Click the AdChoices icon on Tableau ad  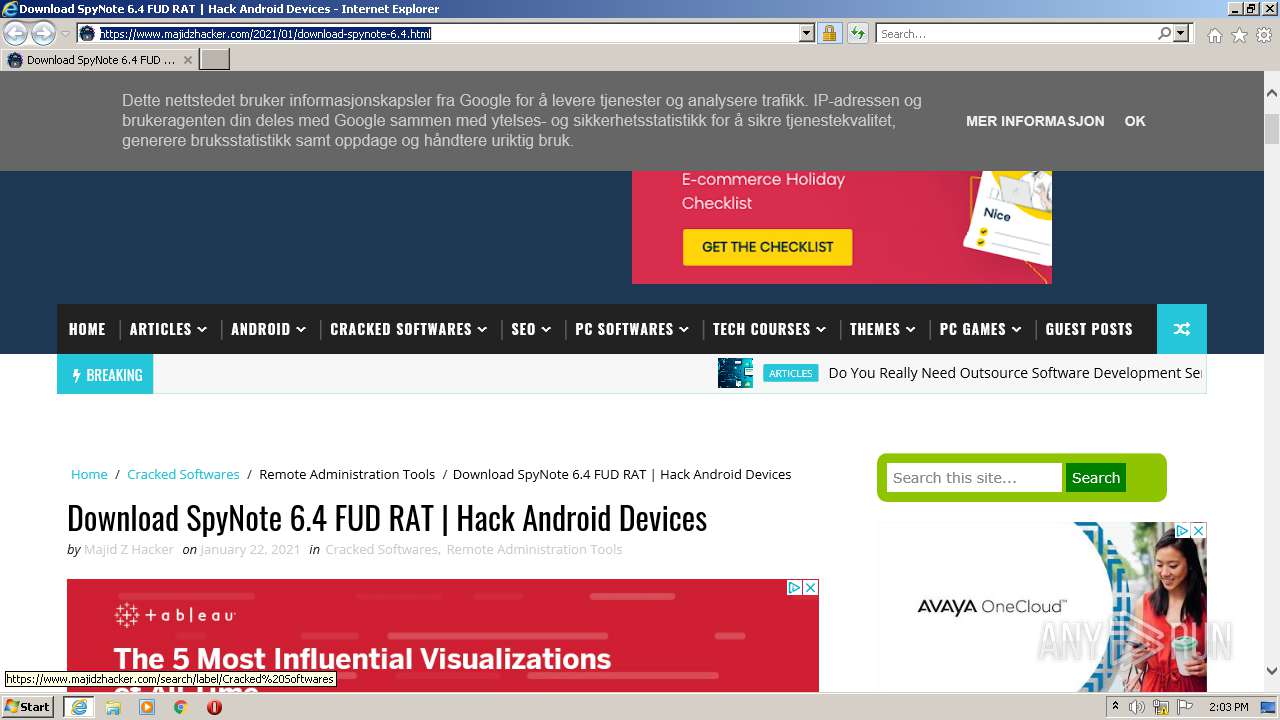[795, 587]
